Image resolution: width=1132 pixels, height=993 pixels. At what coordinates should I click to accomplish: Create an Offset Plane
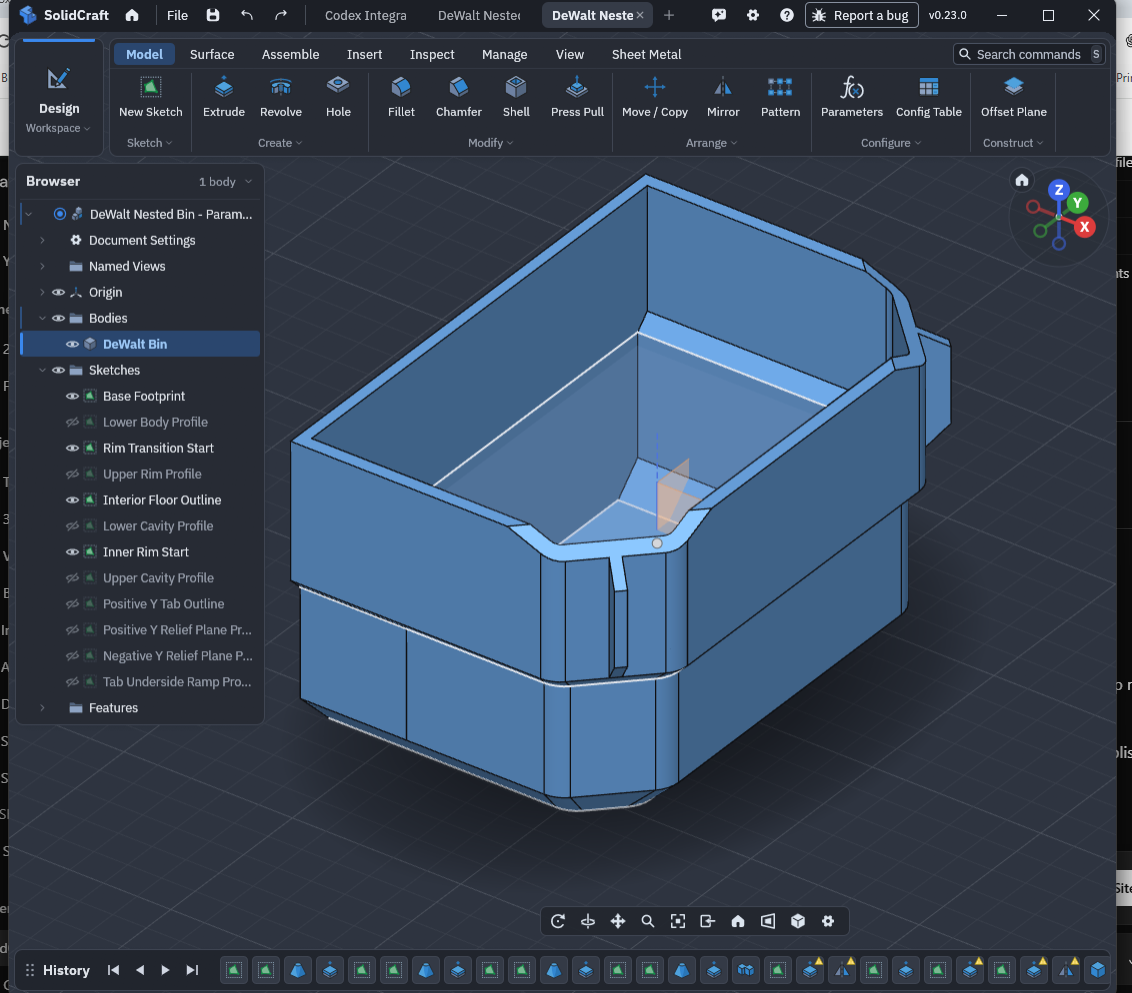point(1014,97)
